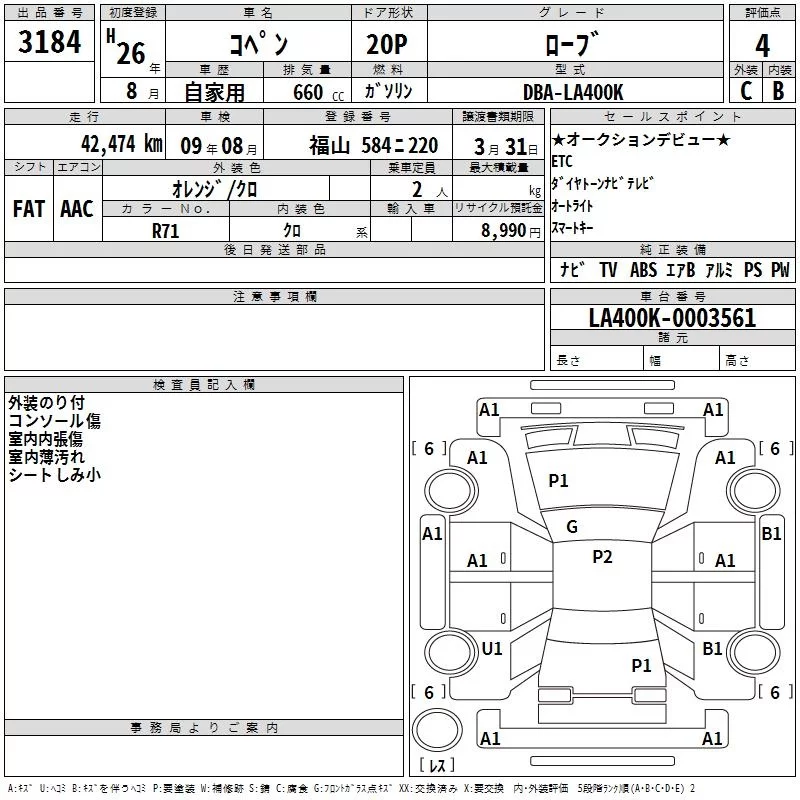
Task: Click the inspection date 09年08月
Action: [x=219, y=146]
